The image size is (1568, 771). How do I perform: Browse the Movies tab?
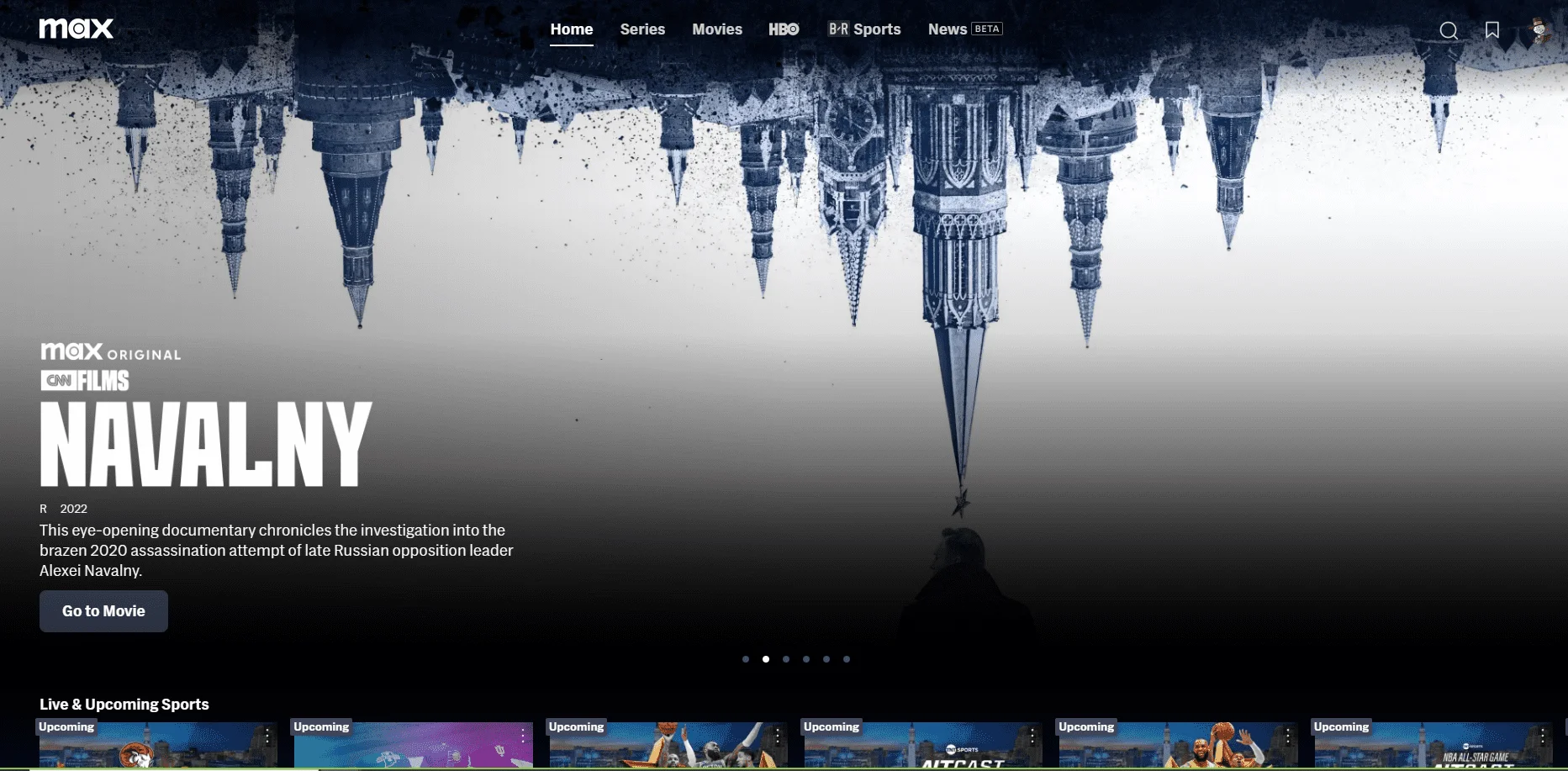click(717, 29)
